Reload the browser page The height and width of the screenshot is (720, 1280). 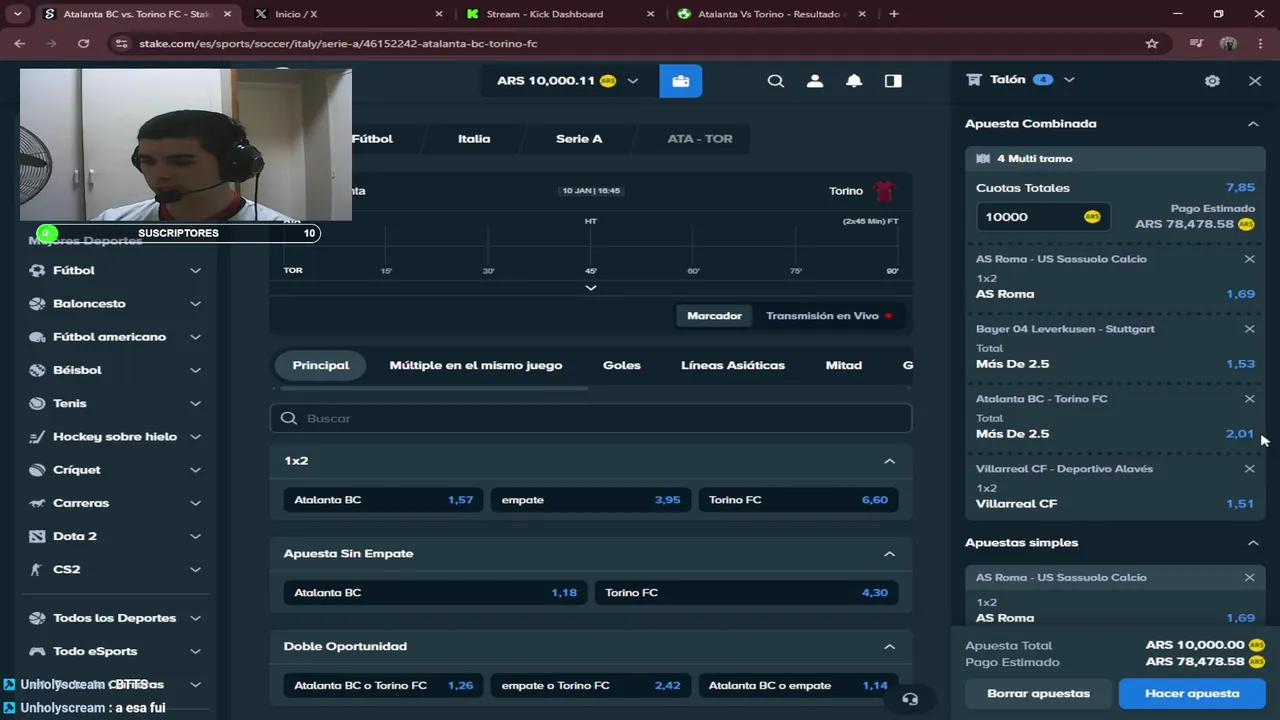click(x=84, y=44)
